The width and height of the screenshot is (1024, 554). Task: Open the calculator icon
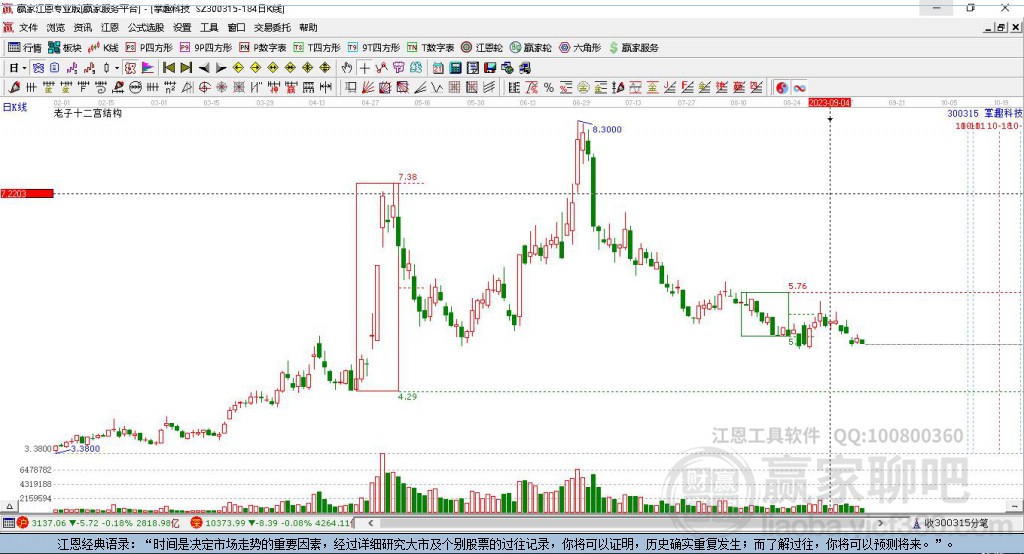click(455, 68)
